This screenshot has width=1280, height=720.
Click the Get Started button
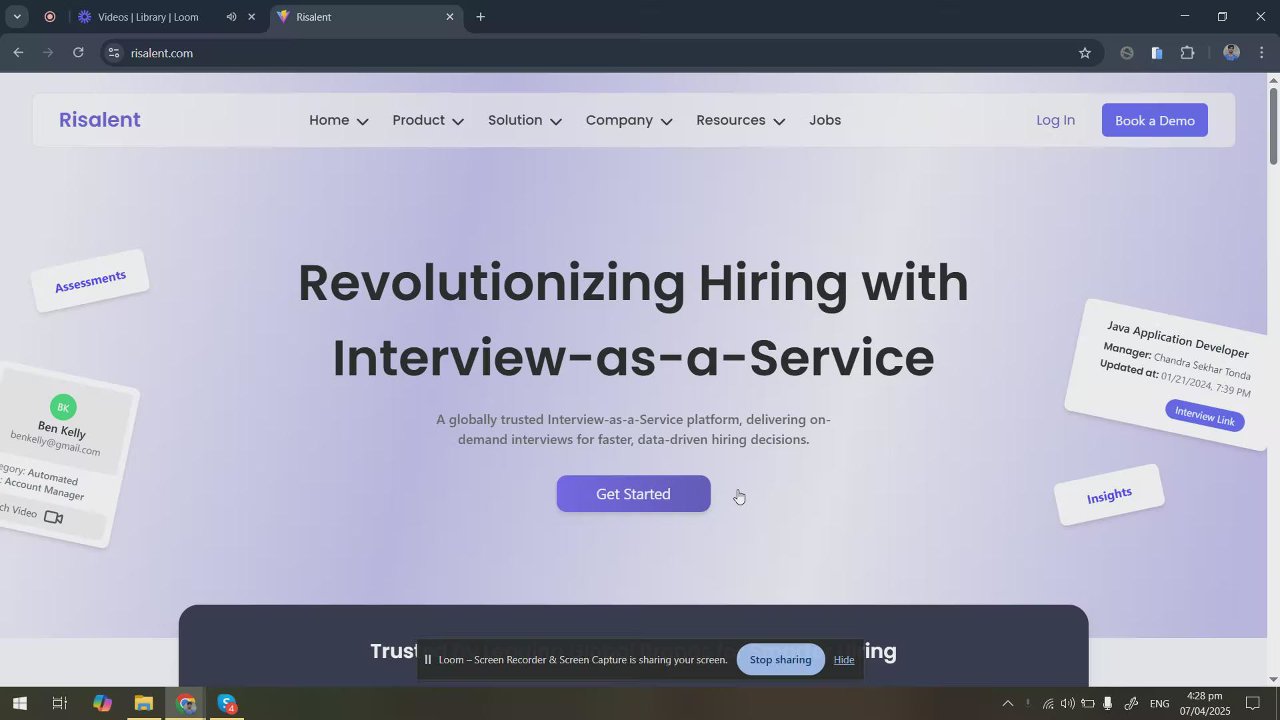633,494
